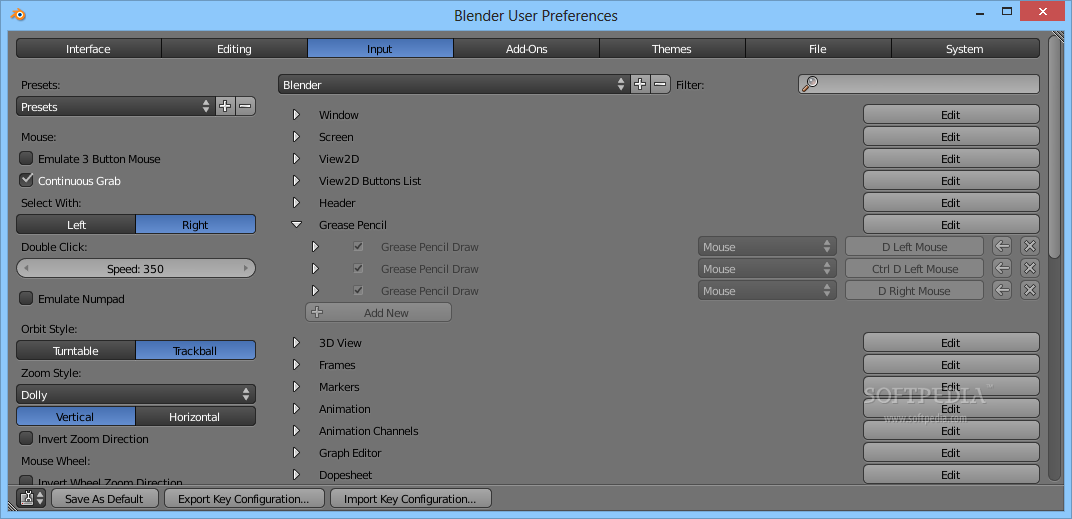The width and height of the screenshot is (1072, 519).
Task: Collapse the Grease Pencil section
Action: pyautogui.click(x=296, y=224)
